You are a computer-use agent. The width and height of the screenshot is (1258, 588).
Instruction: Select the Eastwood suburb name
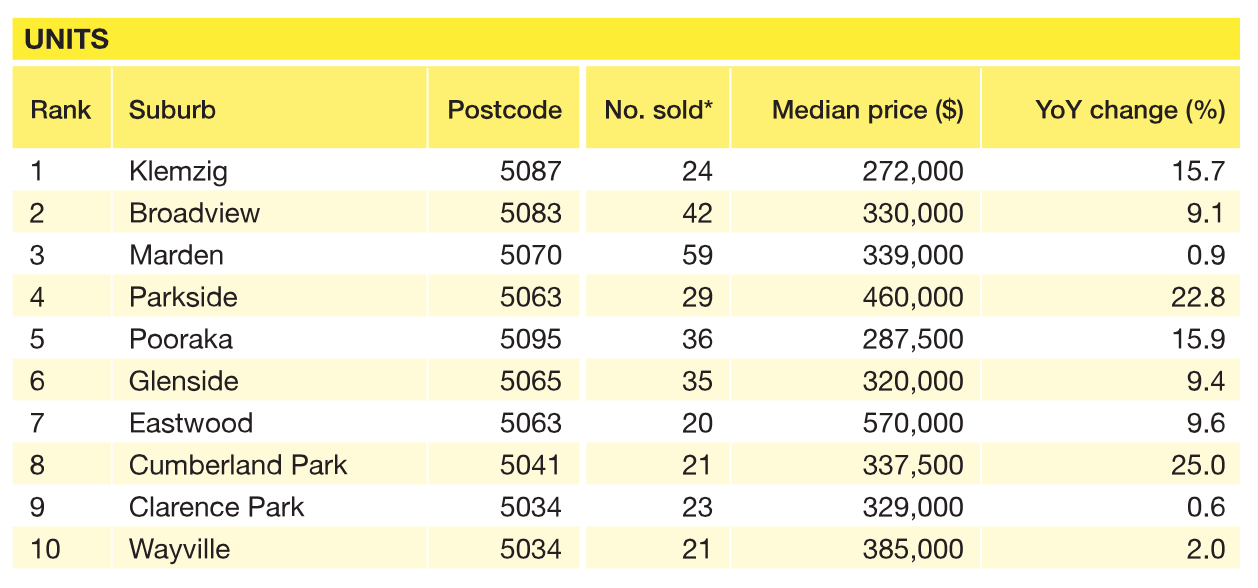(191, 423)
